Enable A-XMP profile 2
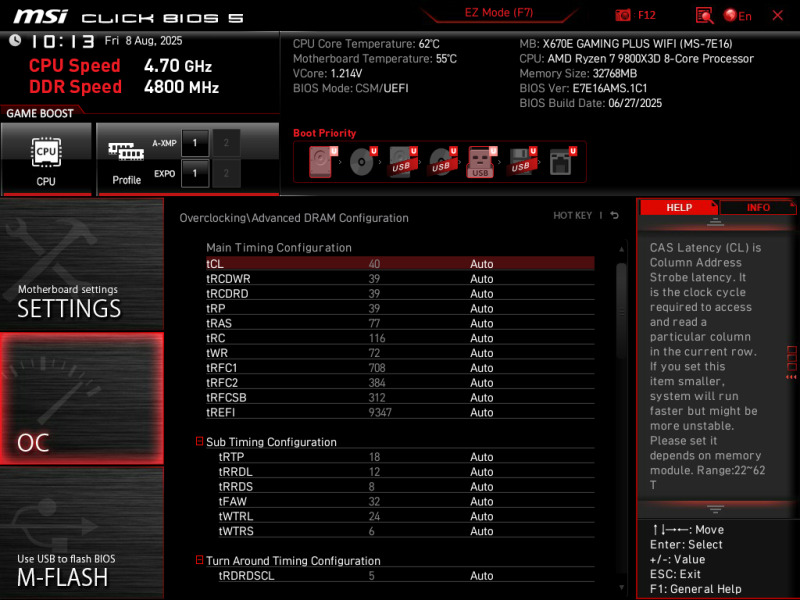 226,143
